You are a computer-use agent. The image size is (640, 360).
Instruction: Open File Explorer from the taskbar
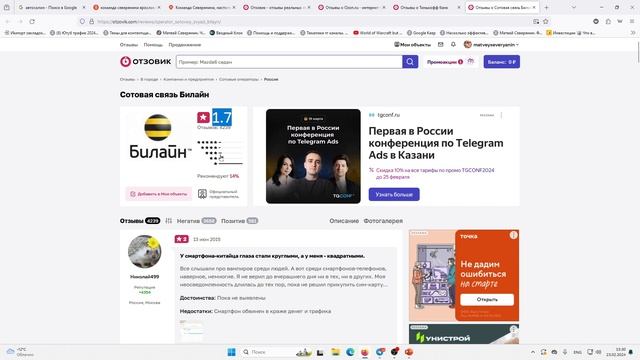coord(336,352)
